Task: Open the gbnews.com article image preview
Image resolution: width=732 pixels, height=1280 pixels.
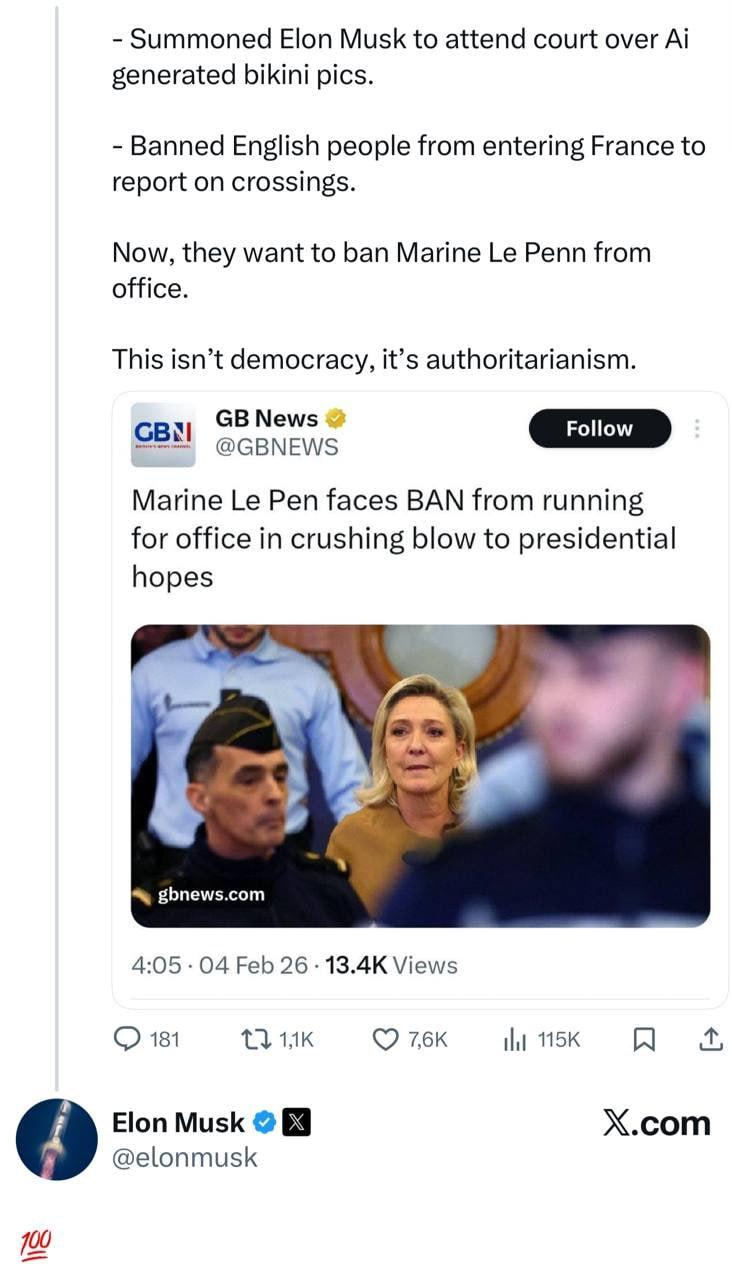Action: 420,775
